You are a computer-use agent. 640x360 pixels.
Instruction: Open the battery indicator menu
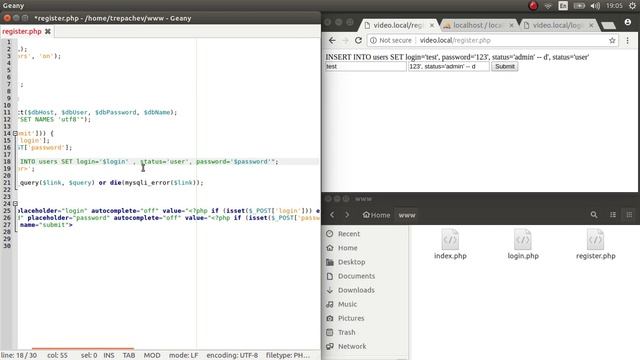[x=579, y=6]
